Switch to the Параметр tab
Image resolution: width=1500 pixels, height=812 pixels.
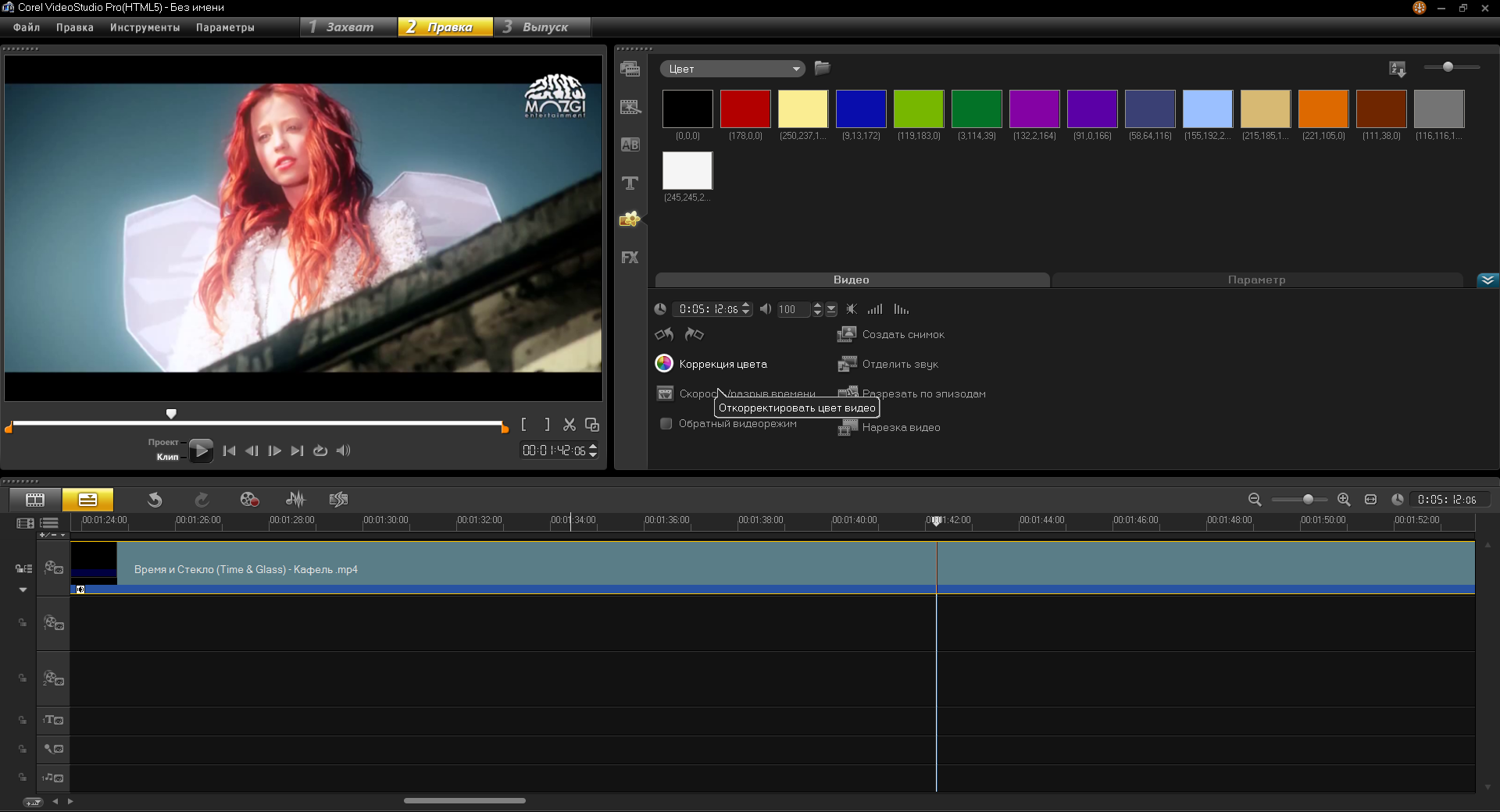(x=1256, y=280)
